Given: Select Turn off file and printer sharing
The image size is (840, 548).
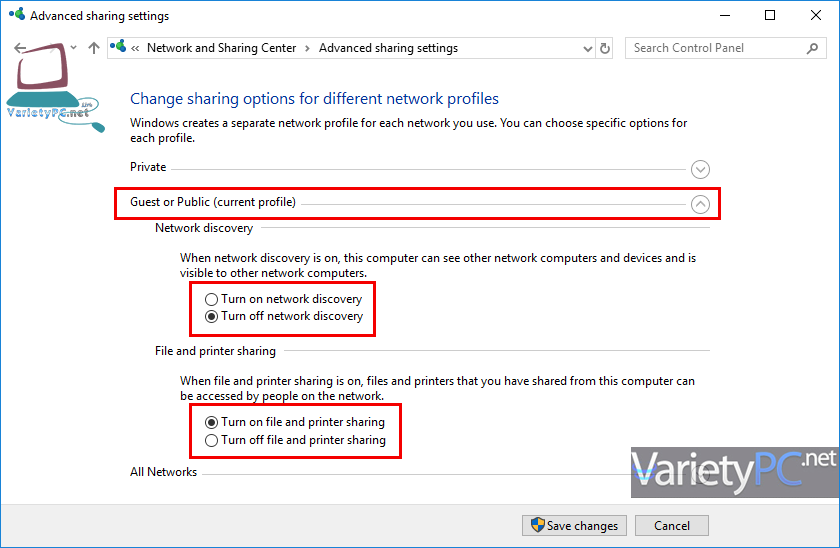Looking at the screenshot, I should pyautogui.click(x=295, y=440).
